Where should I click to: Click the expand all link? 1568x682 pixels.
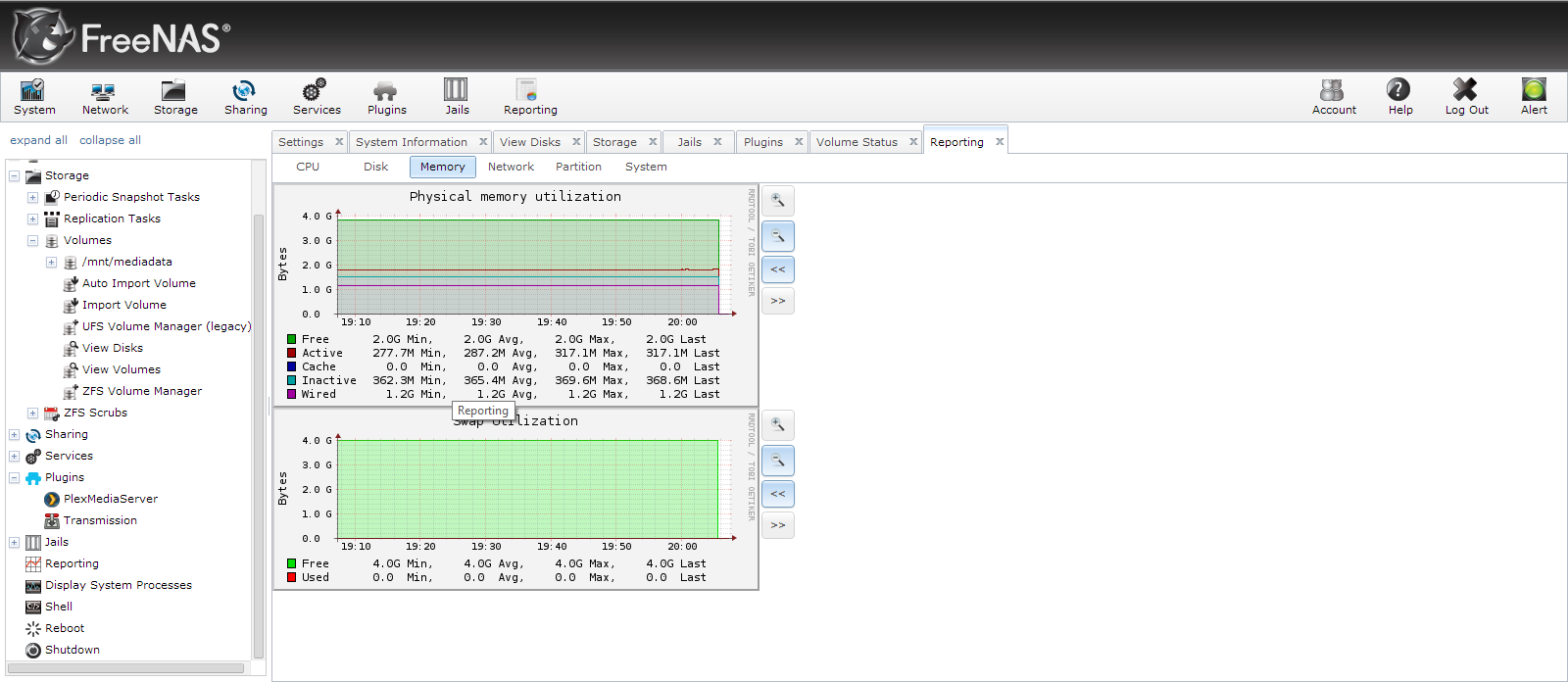tap(38, 140)
